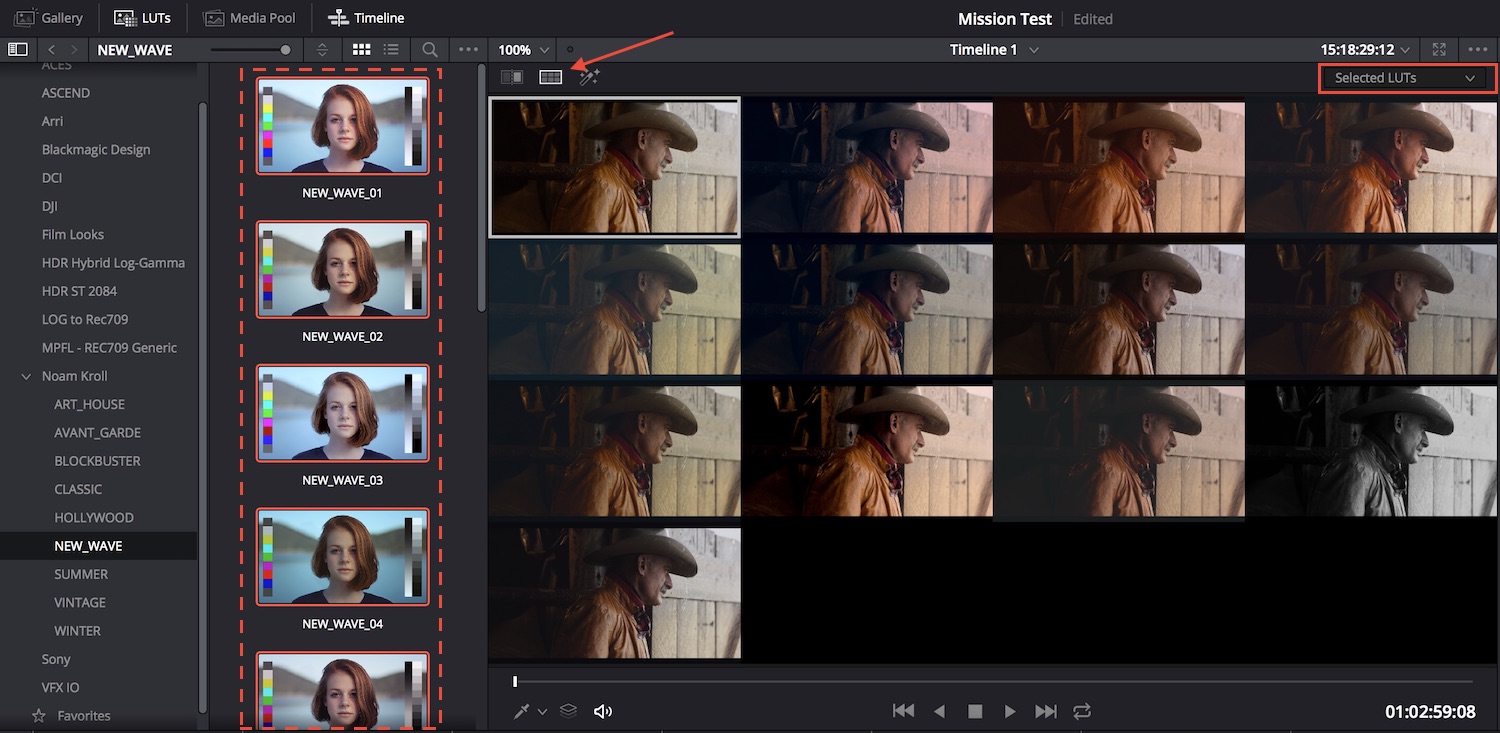Viewport: 1500px width, 733px height.
Task: Open the 15:18:29:12 timecode display dropdown
Action: 1365,49
